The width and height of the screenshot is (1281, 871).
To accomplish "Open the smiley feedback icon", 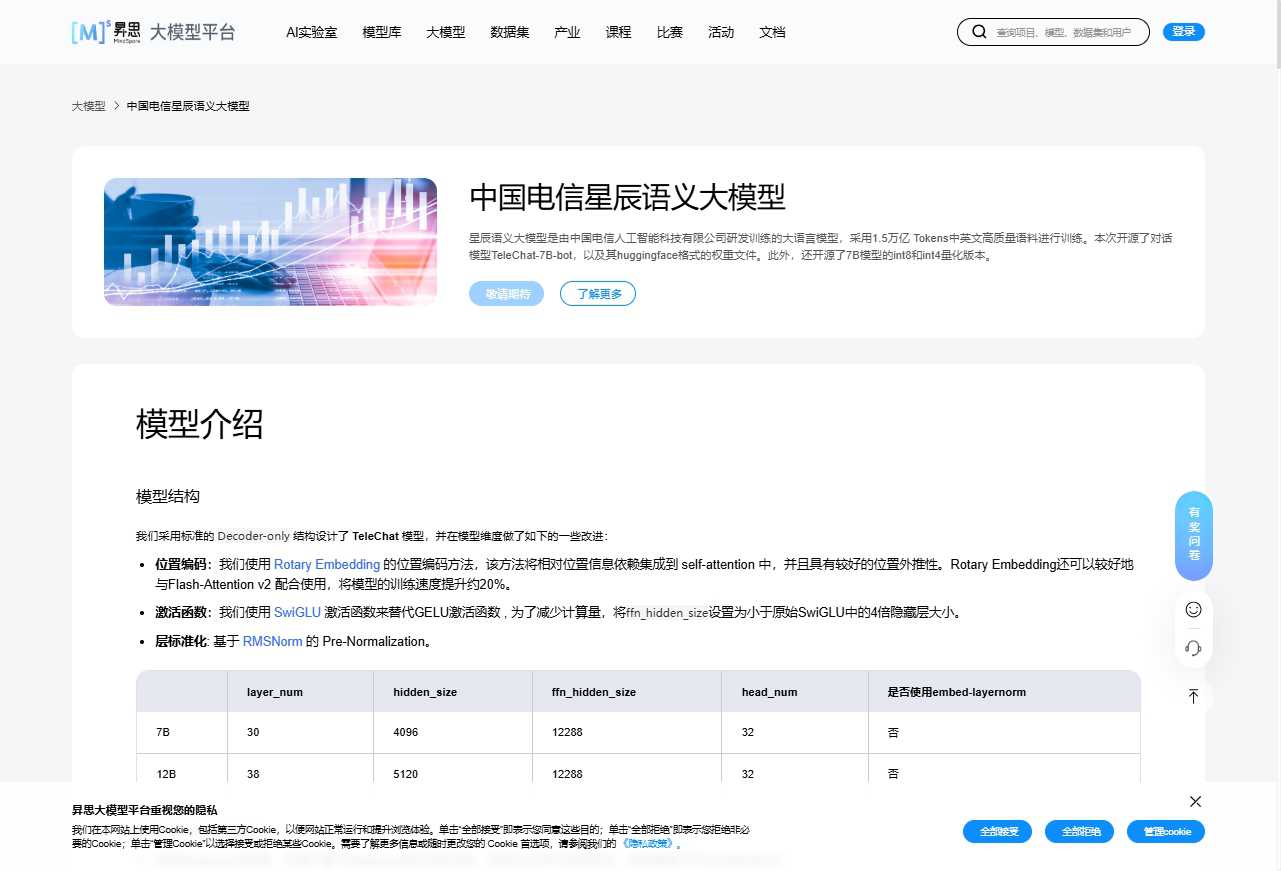I will [1193, 609].
